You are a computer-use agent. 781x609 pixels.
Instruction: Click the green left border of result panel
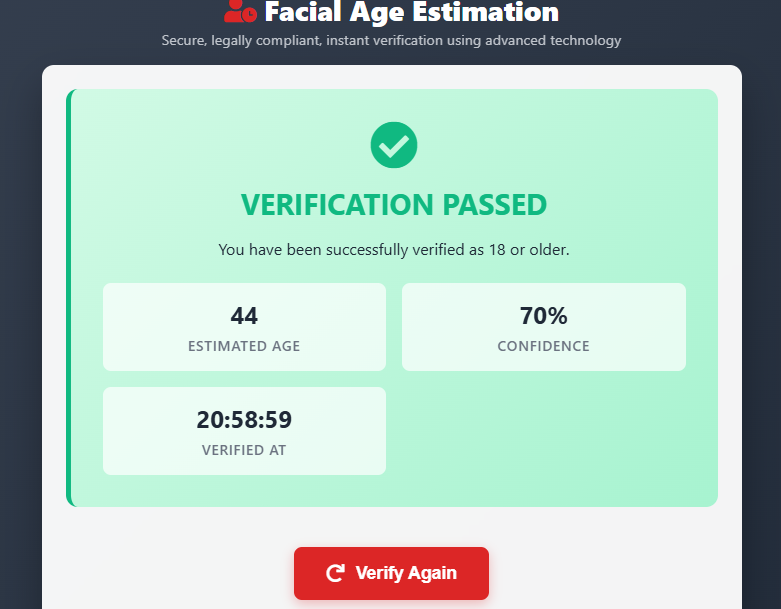(69, 298)
